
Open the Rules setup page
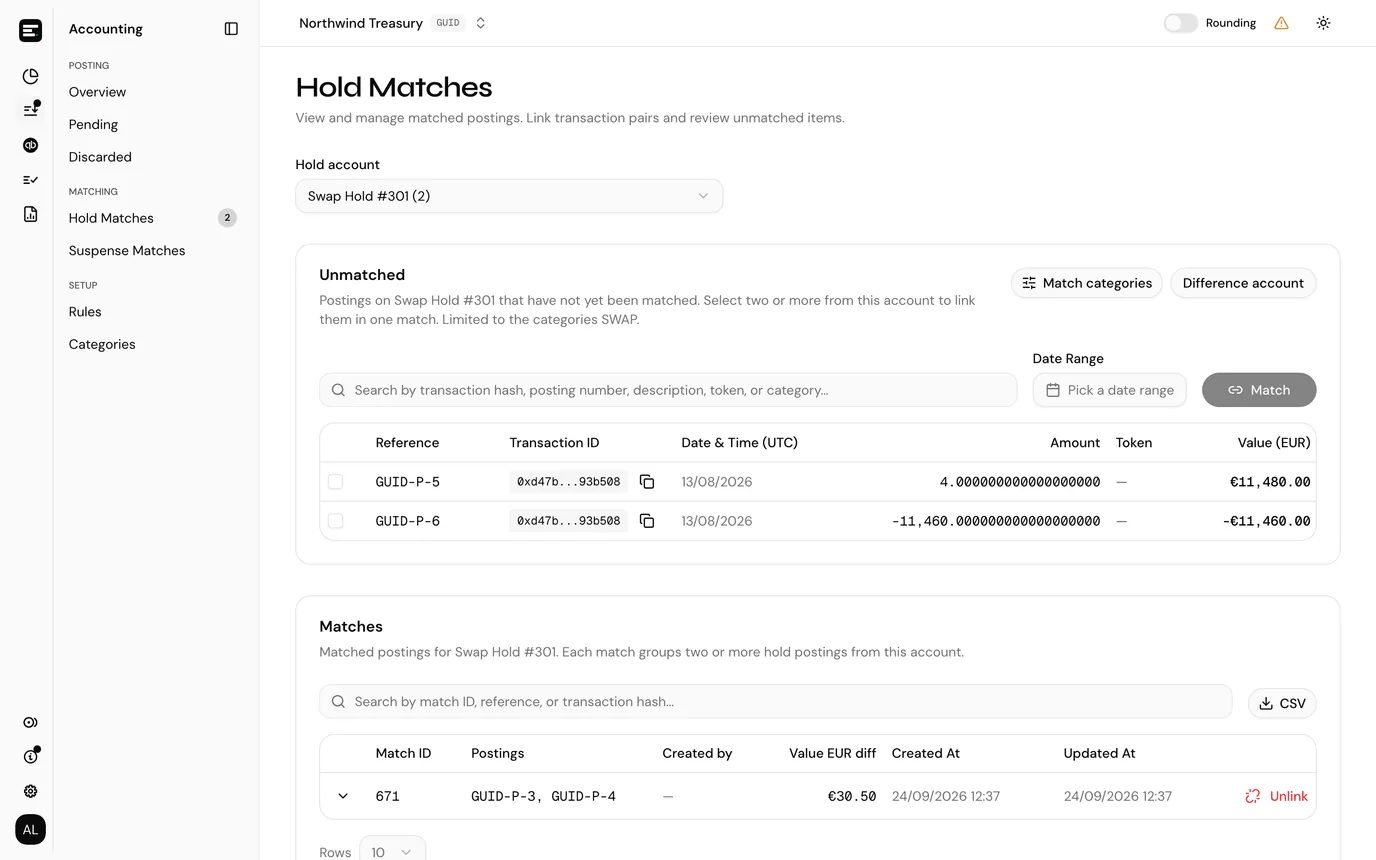point(85,312)
